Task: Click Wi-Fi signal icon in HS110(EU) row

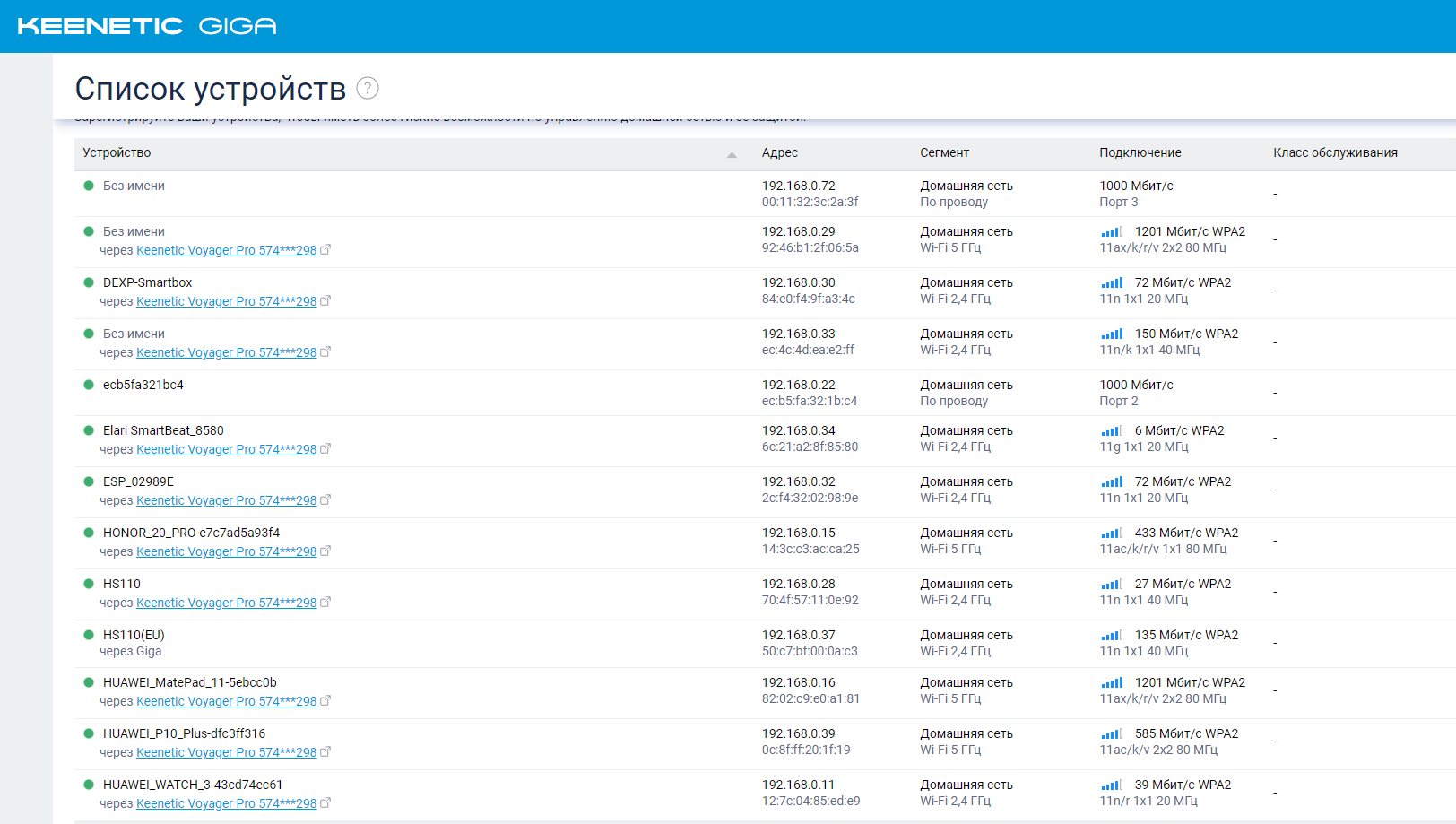Action: [1112, 635]
